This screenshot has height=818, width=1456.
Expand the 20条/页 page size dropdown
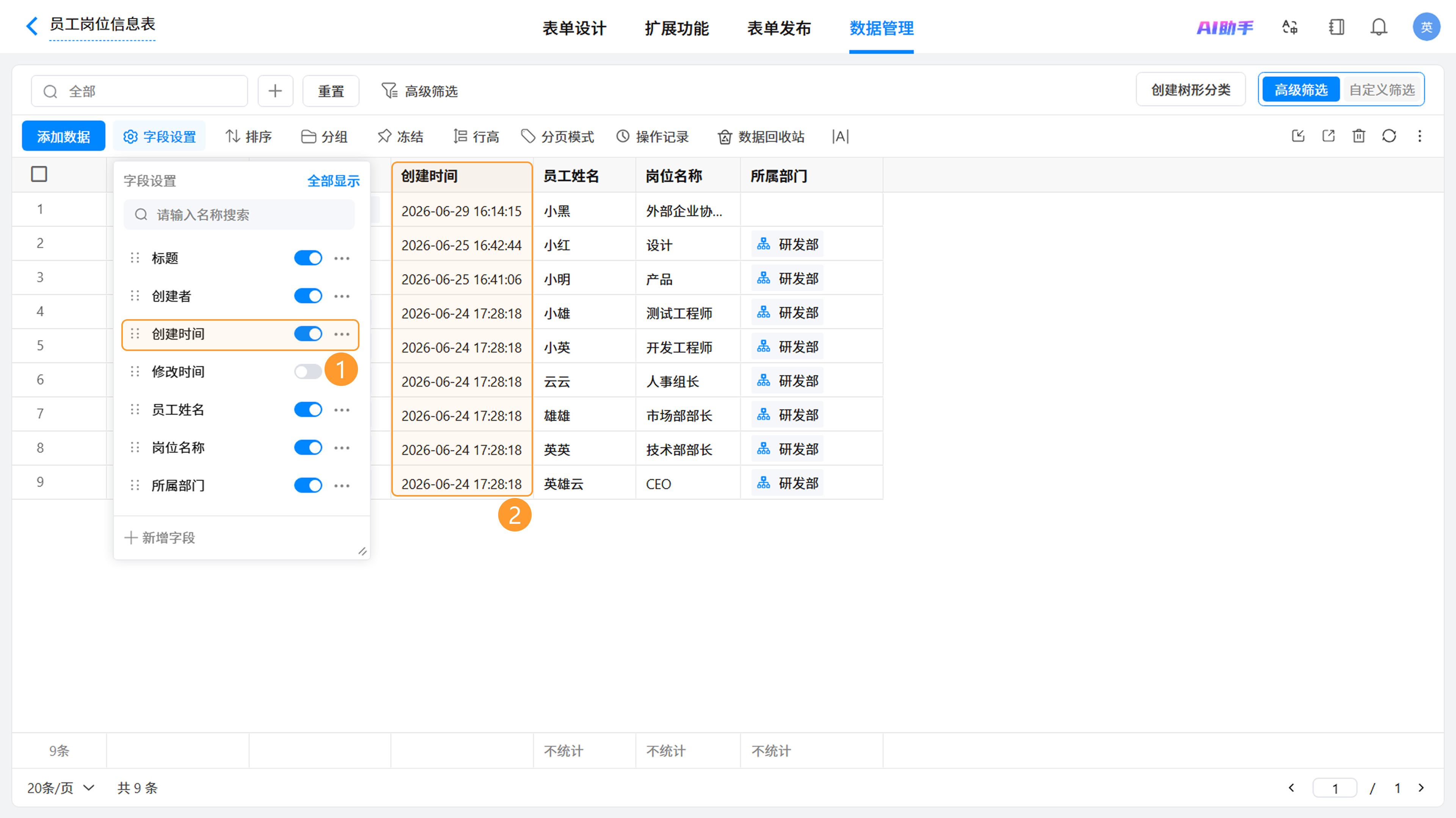pos(61,788)
